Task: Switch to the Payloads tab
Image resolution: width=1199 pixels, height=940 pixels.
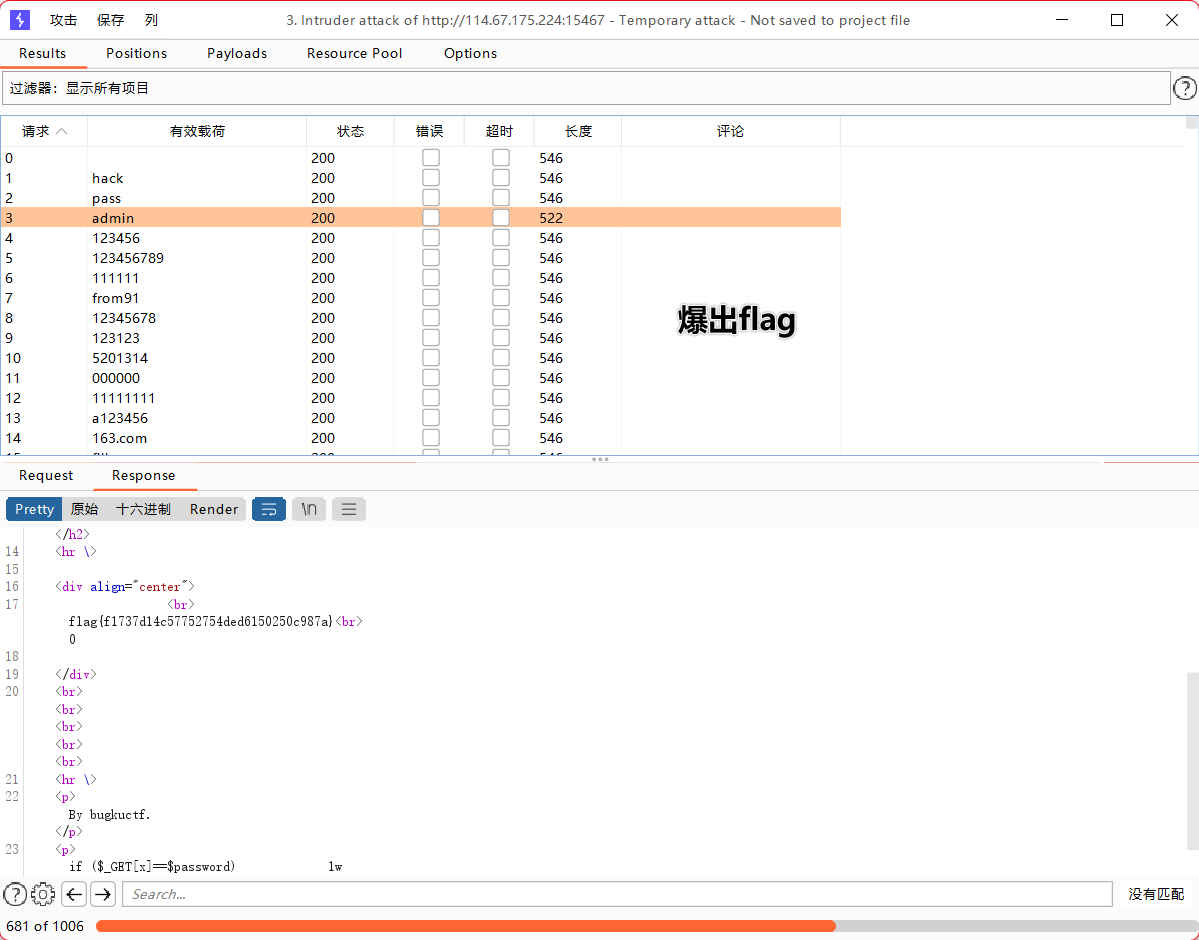Action: coord(237,53)
